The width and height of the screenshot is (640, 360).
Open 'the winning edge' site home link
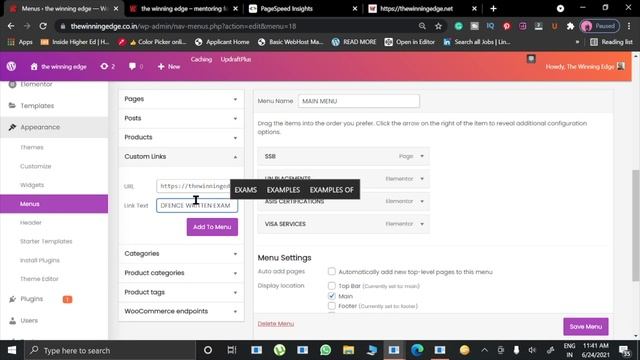coord(58,67)
